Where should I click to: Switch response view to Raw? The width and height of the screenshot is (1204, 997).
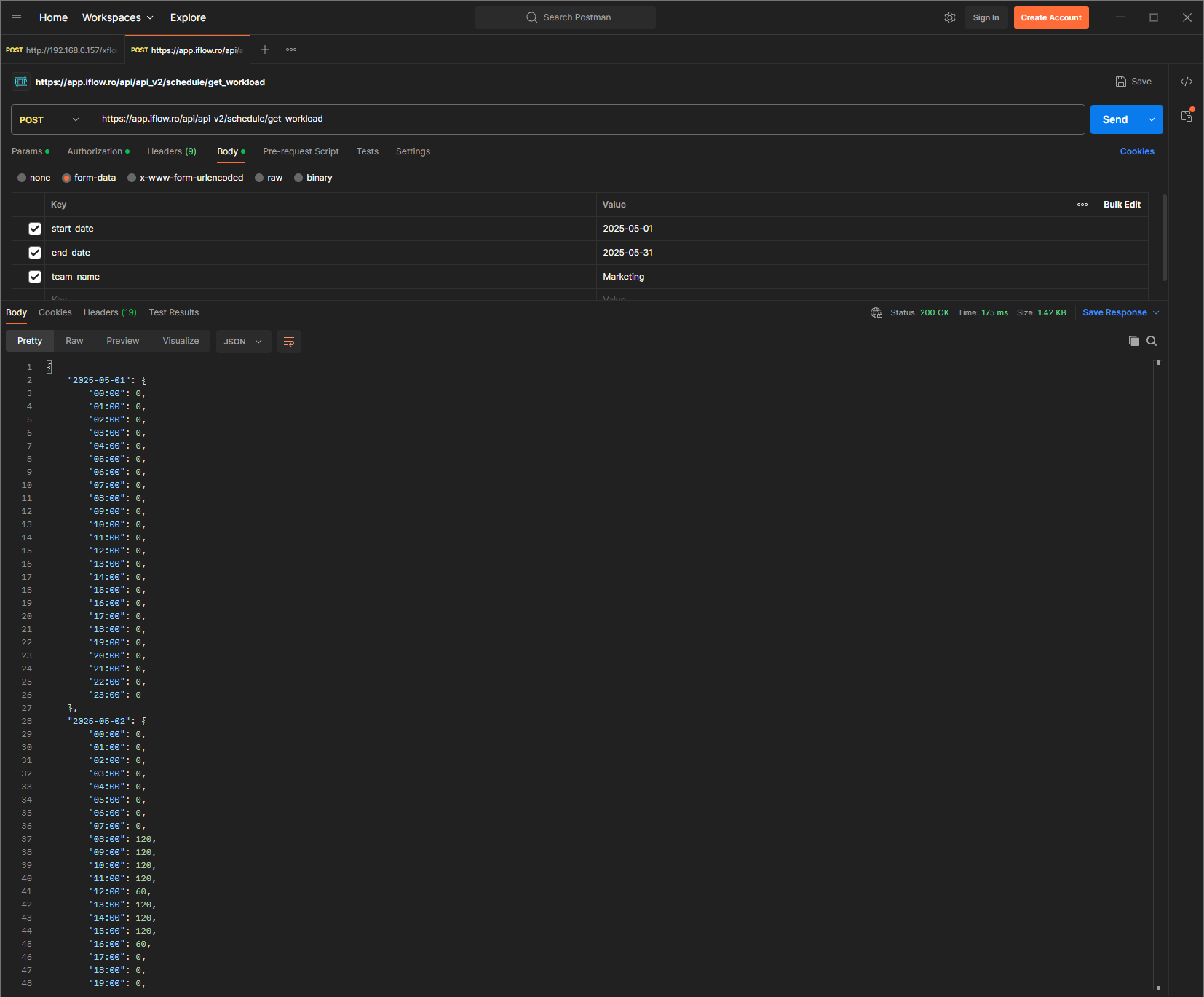point(74,341)
